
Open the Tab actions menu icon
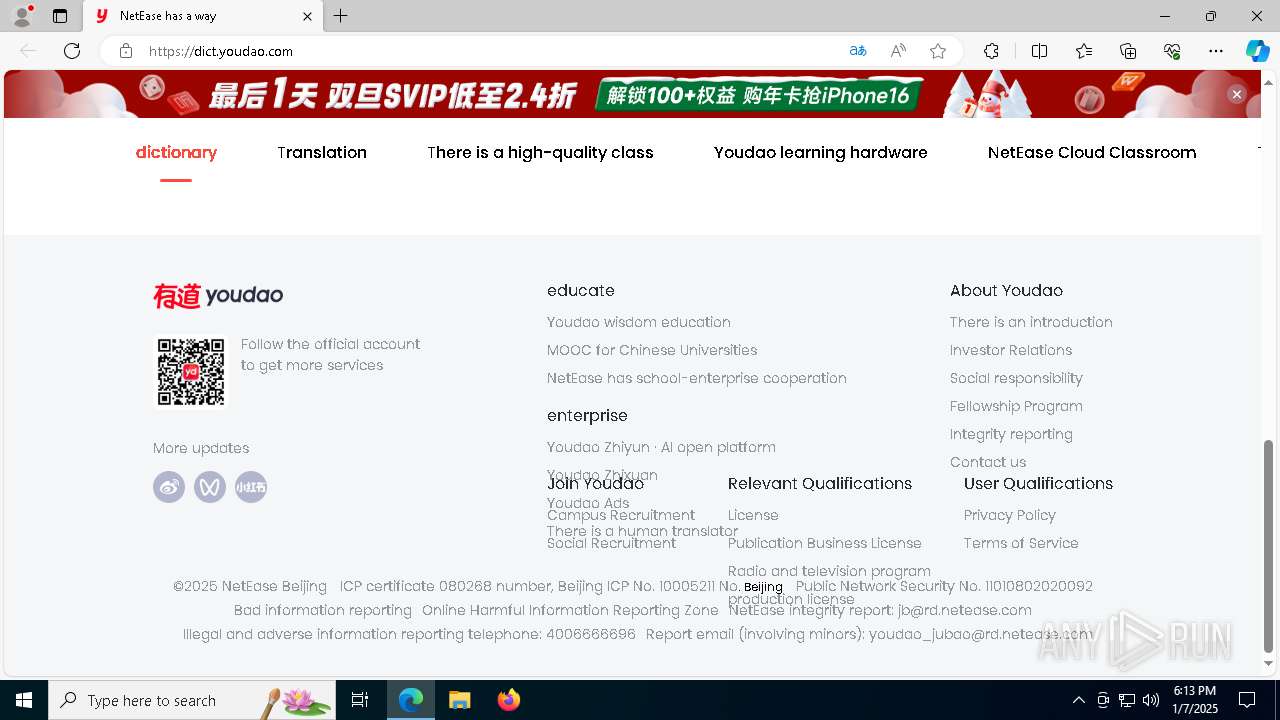coord(60,16)
